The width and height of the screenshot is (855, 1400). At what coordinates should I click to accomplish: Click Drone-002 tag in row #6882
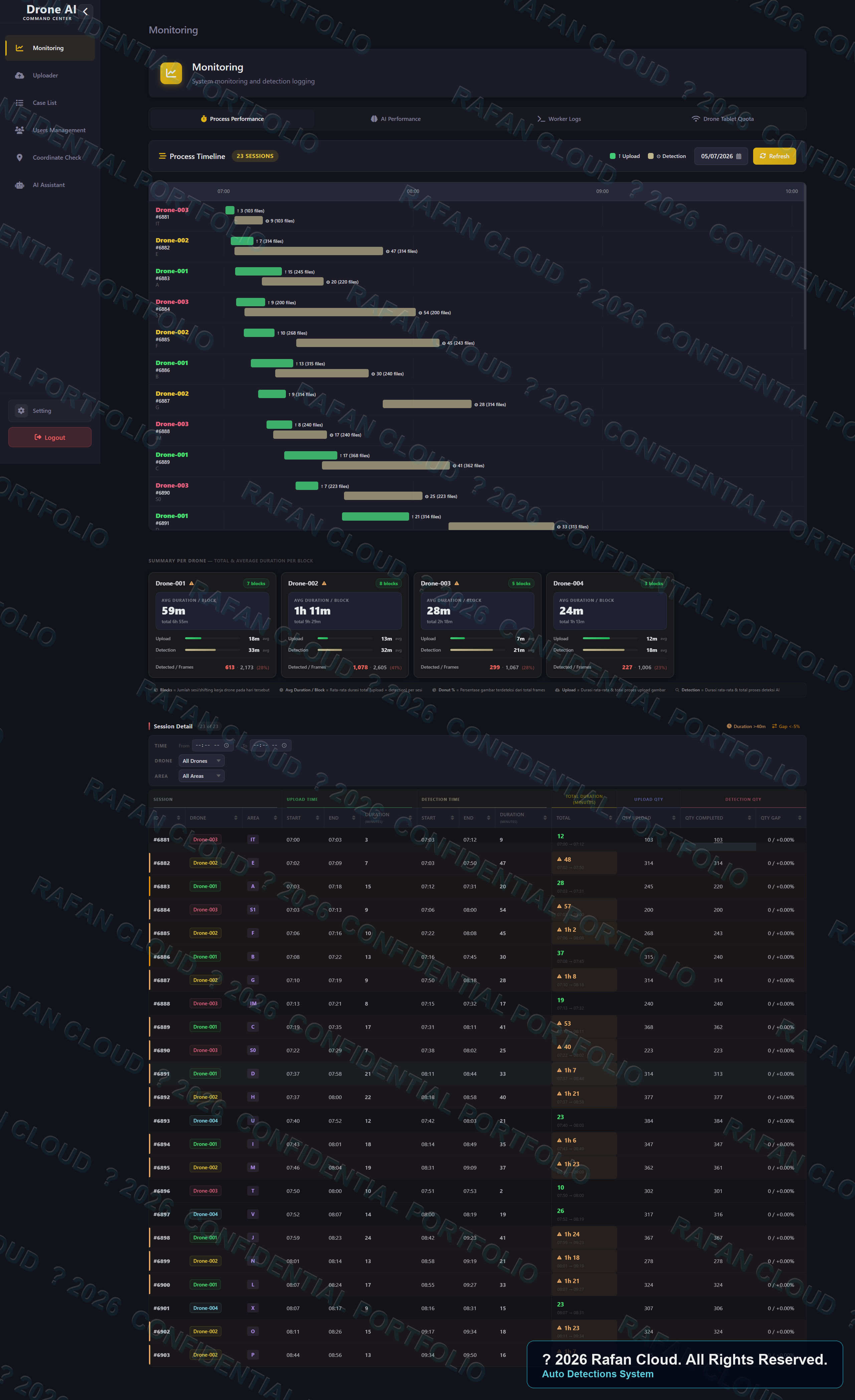click(x=205, y=863)
